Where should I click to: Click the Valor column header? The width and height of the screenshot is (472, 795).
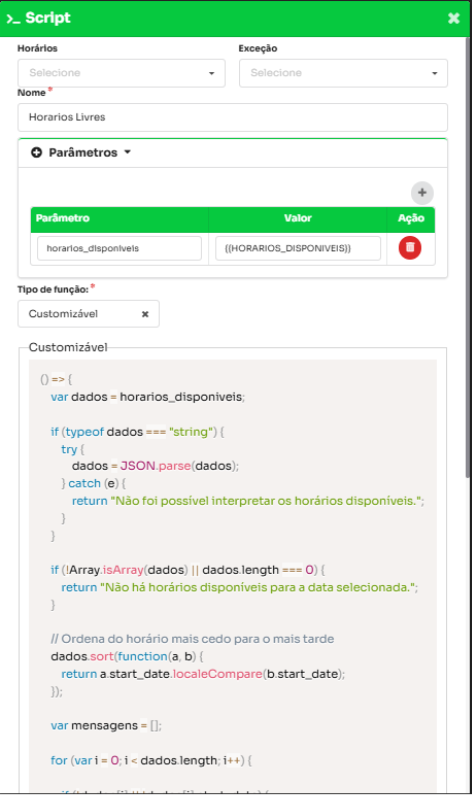tap(298, 218)
